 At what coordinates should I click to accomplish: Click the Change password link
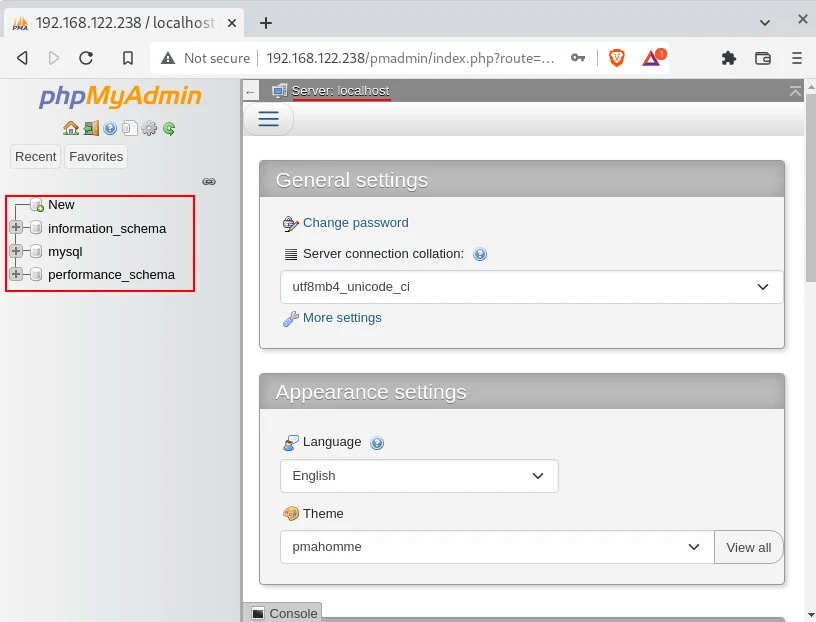(x=355, y=223)
